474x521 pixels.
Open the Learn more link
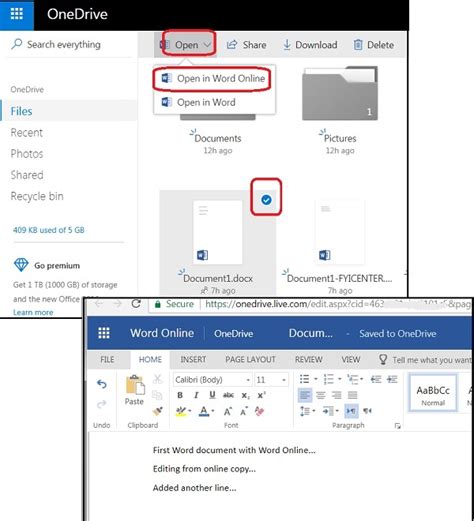[33, 313]
